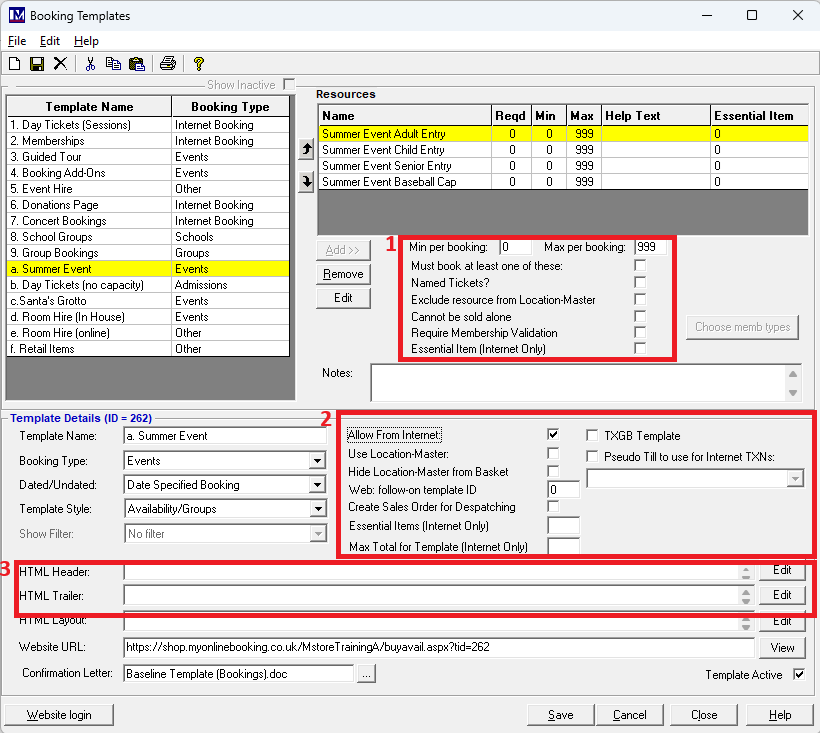Click the New document toolbar icon
The height and width of the screenshot is (733, 820).
(15, 64)
